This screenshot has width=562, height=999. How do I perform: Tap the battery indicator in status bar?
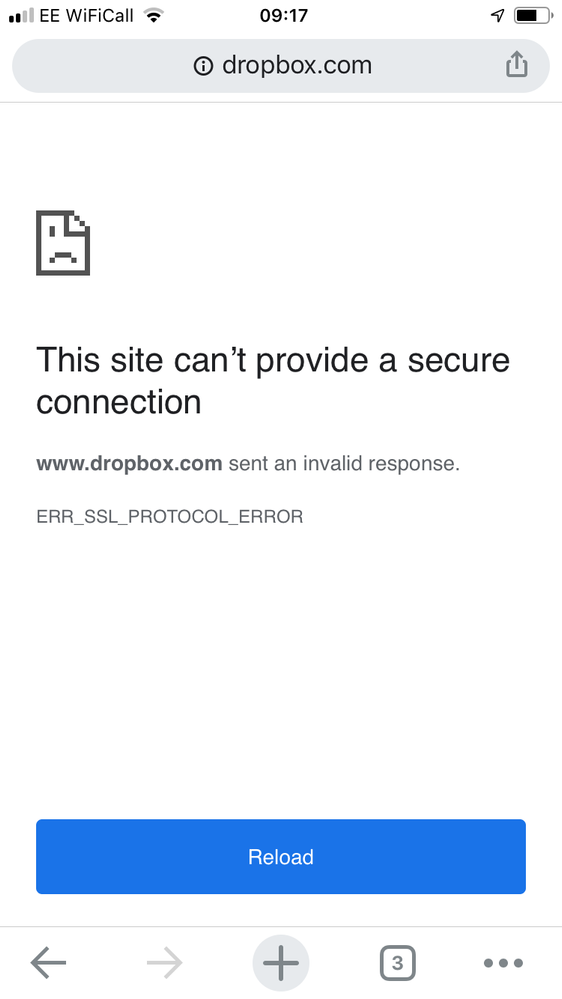[x=534, y=16]
